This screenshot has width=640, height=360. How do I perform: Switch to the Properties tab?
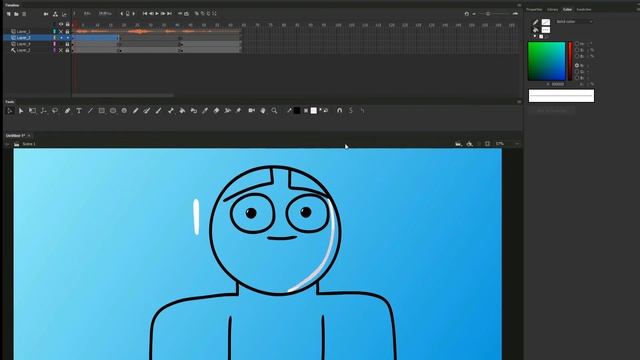tap(534, 9)
